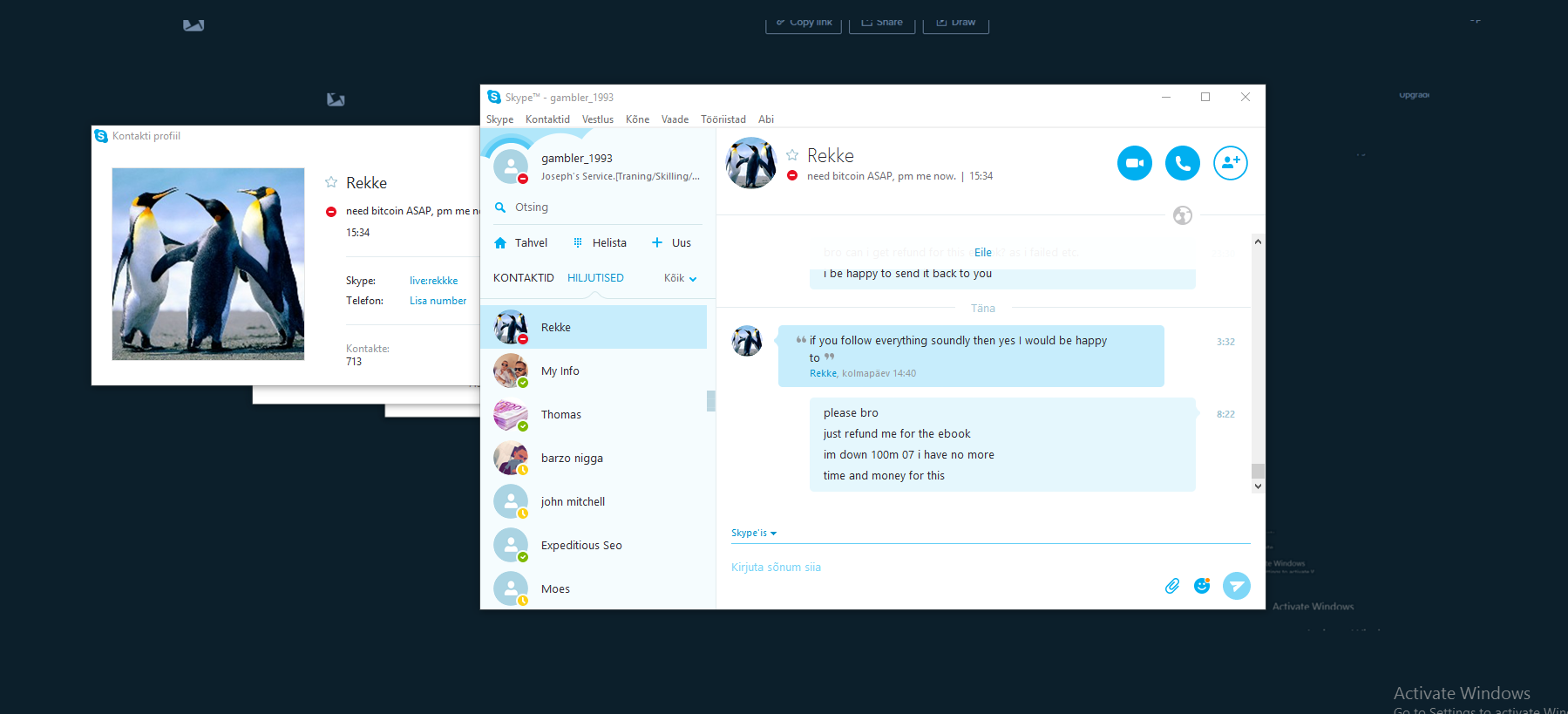
Task: Open the Skype menu
Action: (499, 119)
